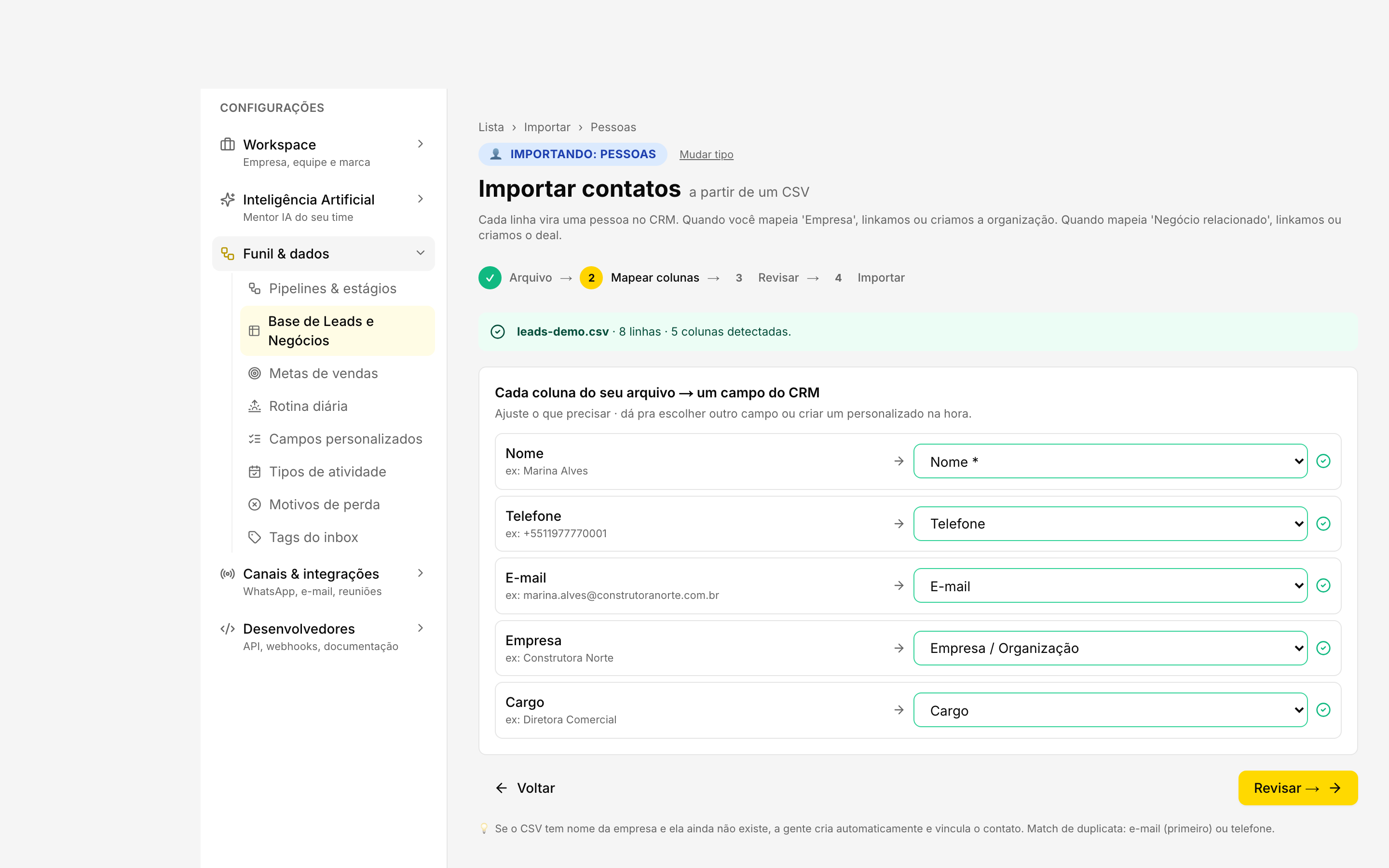Click the Motivos de perda circle-x icon

click(x=254, y=504)
